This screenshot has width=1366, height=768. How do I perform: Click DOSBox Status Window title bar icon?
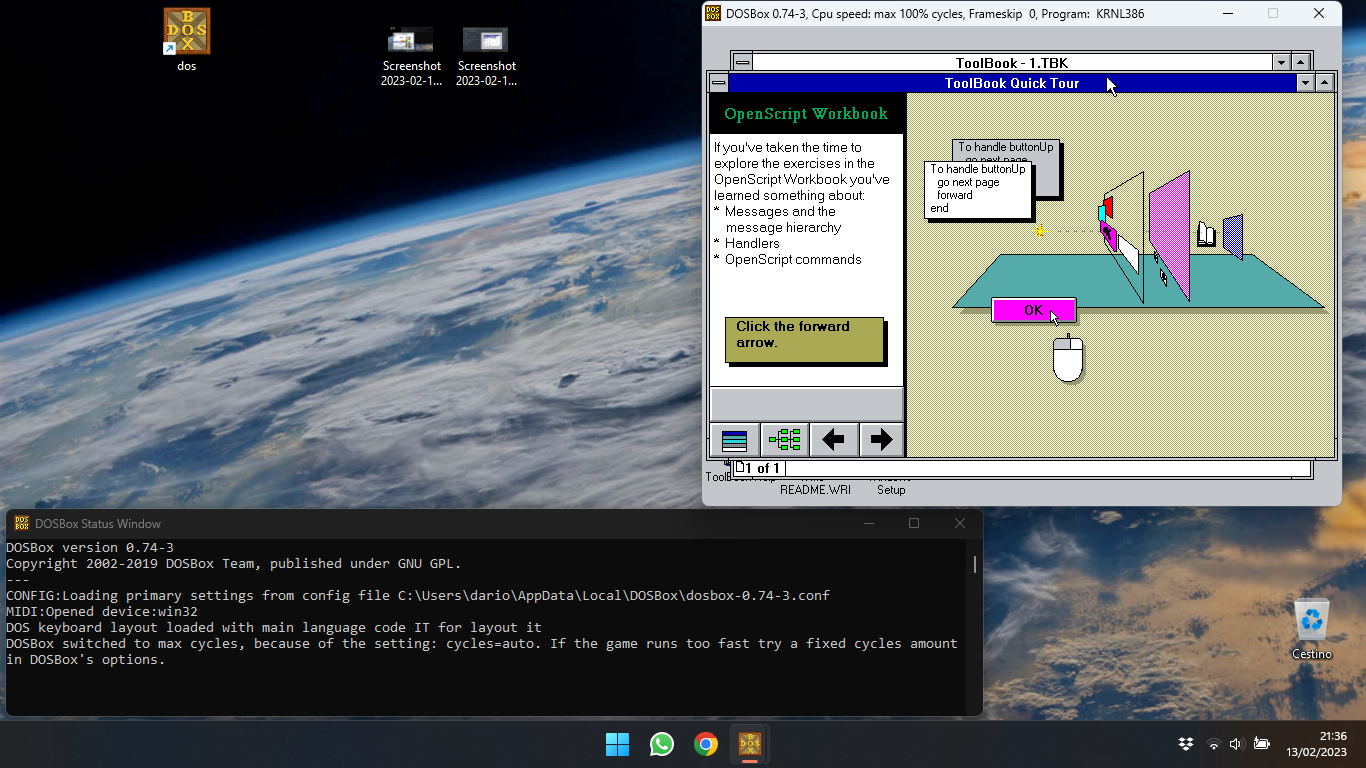(x=21, y=523)
